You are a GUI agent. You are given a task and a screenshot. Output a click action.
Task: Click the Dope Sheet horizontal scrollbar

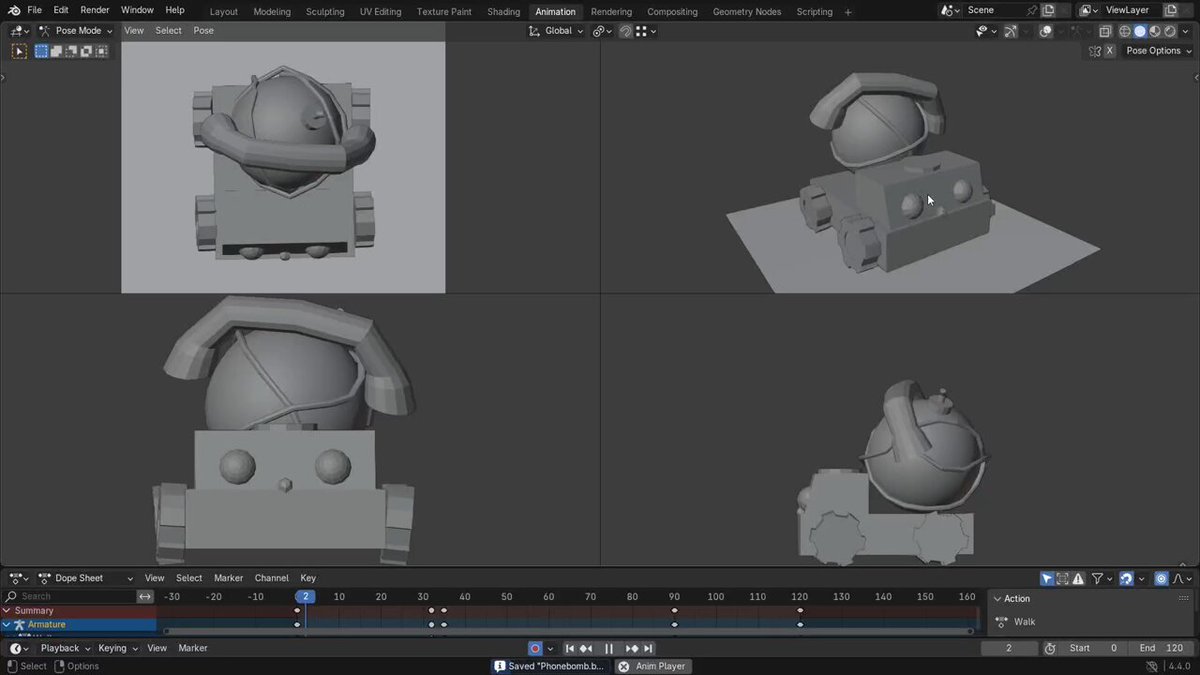pos(568,632)
